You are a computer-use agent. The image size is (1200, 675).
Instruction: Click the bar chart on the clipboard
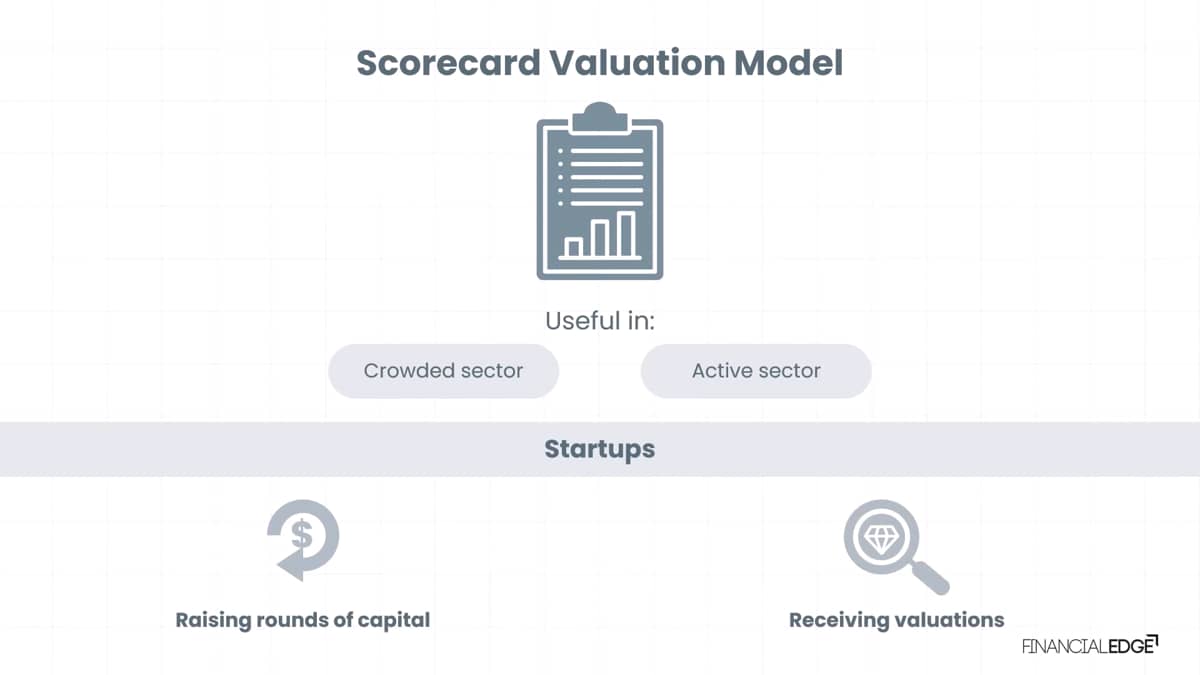pyautogui.click(x=600, y=235)
